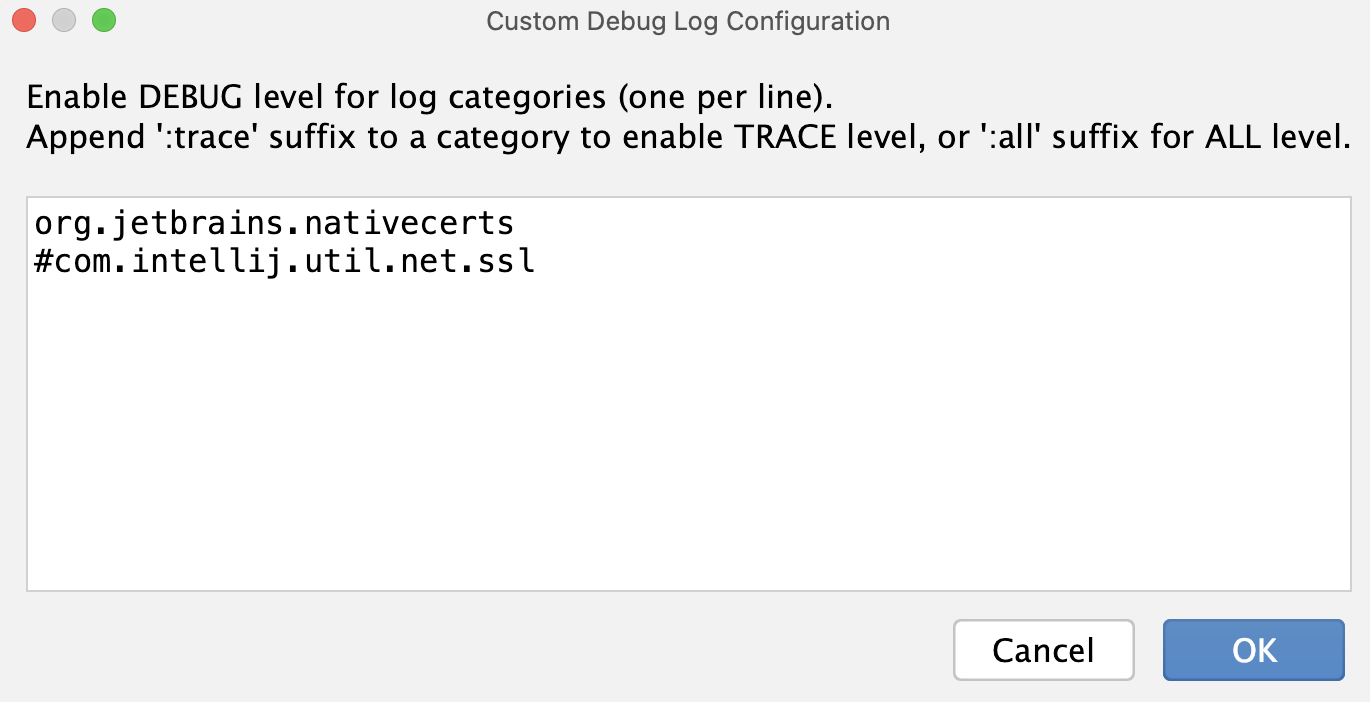Click the dialog background near the buttons
This screenshot has width=1370, height=702.
pyautogui.click(x=600, y=650)
